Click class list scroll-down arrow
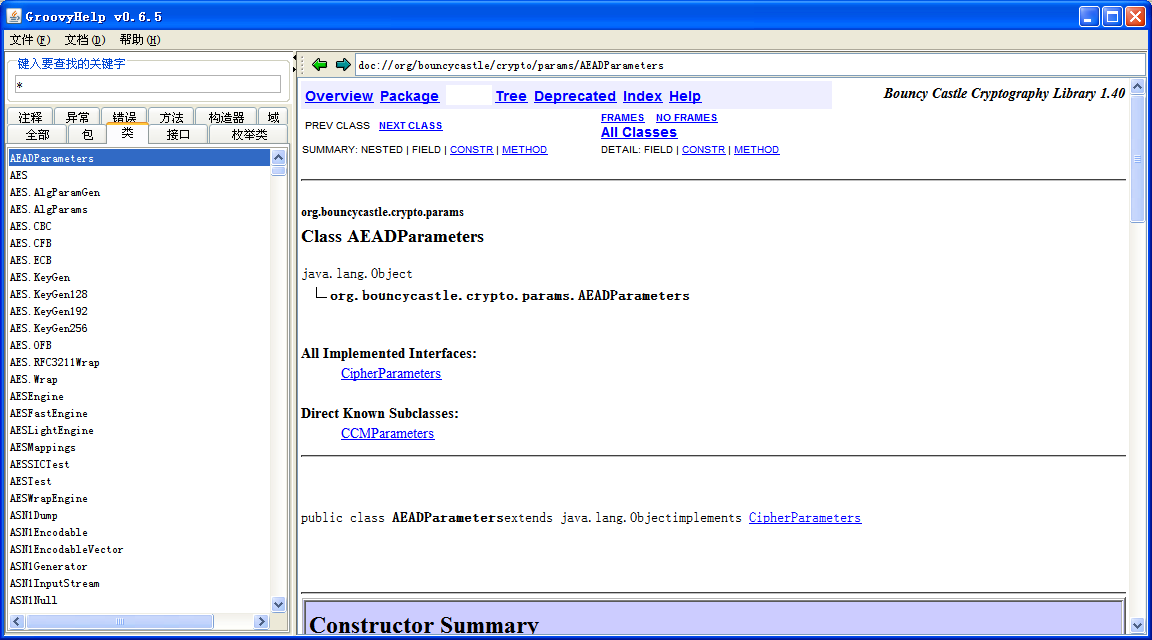 (278, 605)
